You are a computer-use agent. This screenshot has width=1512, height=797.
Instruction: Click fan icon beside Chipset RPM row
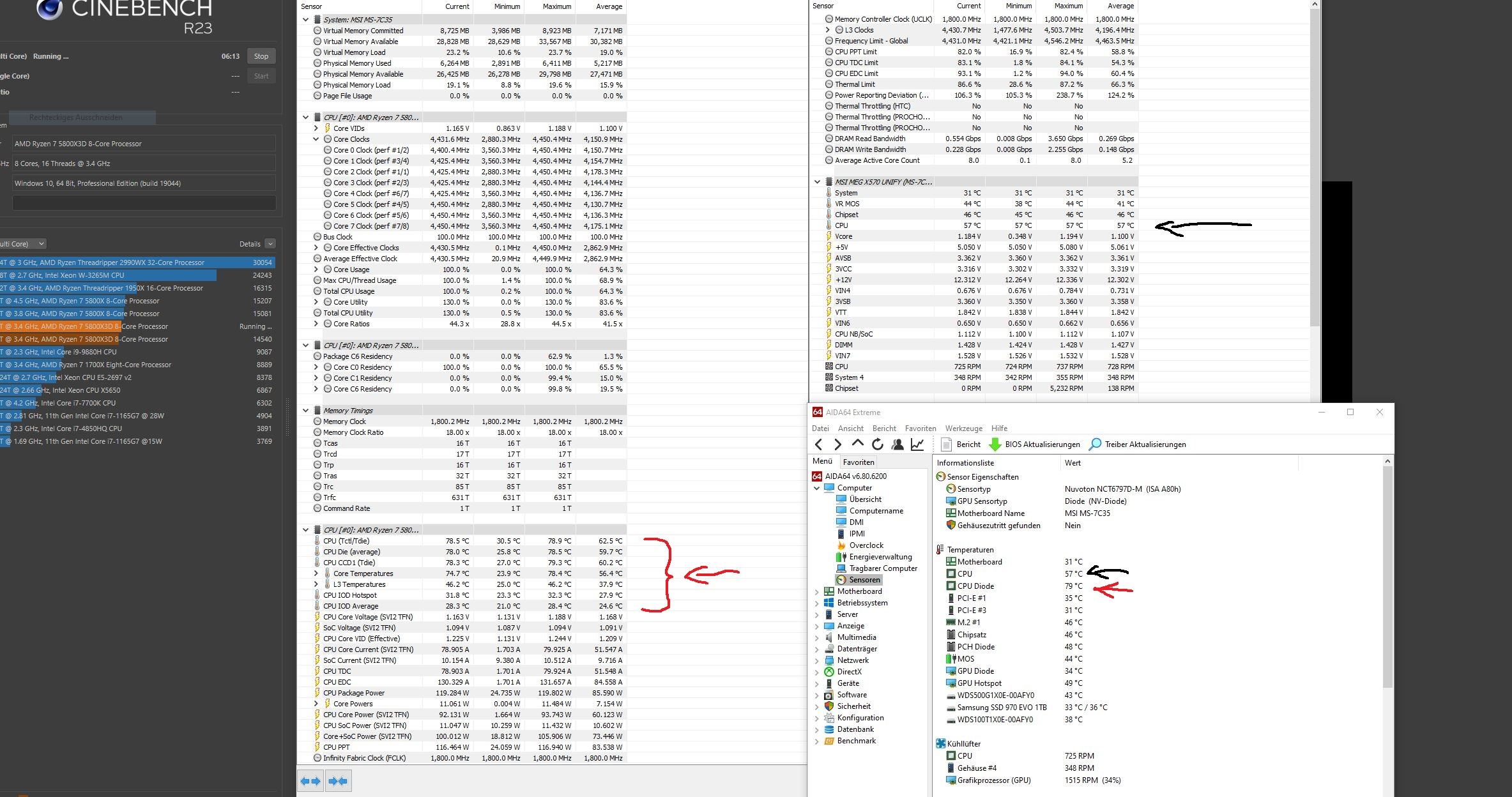tap(829, 388)
